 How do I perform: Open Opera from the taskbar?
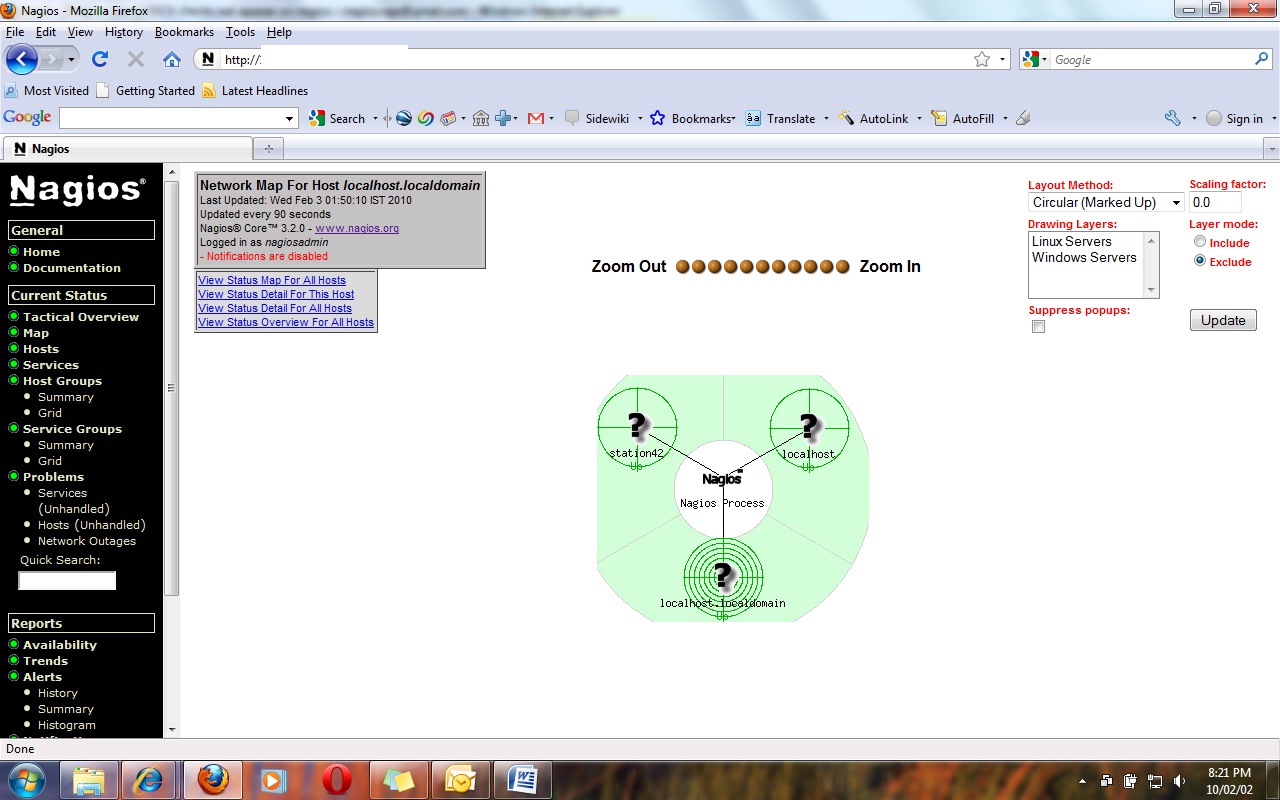335,779
